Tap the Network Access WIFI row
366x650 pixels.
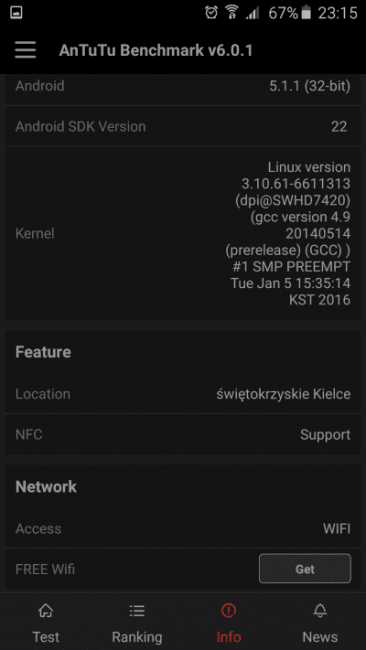tap(183, 529)
